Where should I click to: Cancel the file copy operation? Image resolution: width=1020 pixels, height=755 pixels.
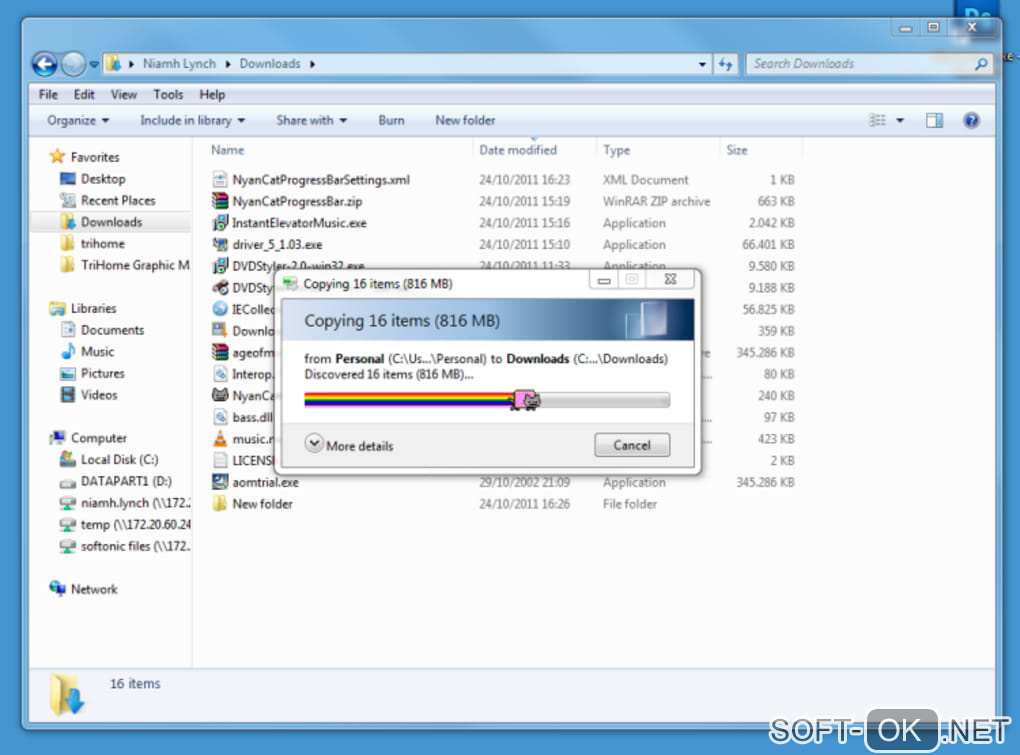pyautogui.click(x=632, y=445)
